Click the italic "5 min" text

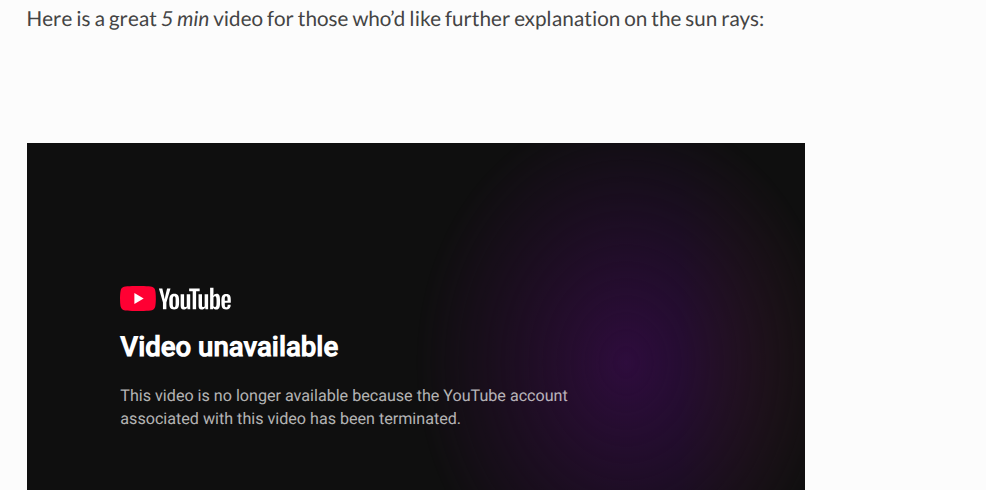(185, 19)
